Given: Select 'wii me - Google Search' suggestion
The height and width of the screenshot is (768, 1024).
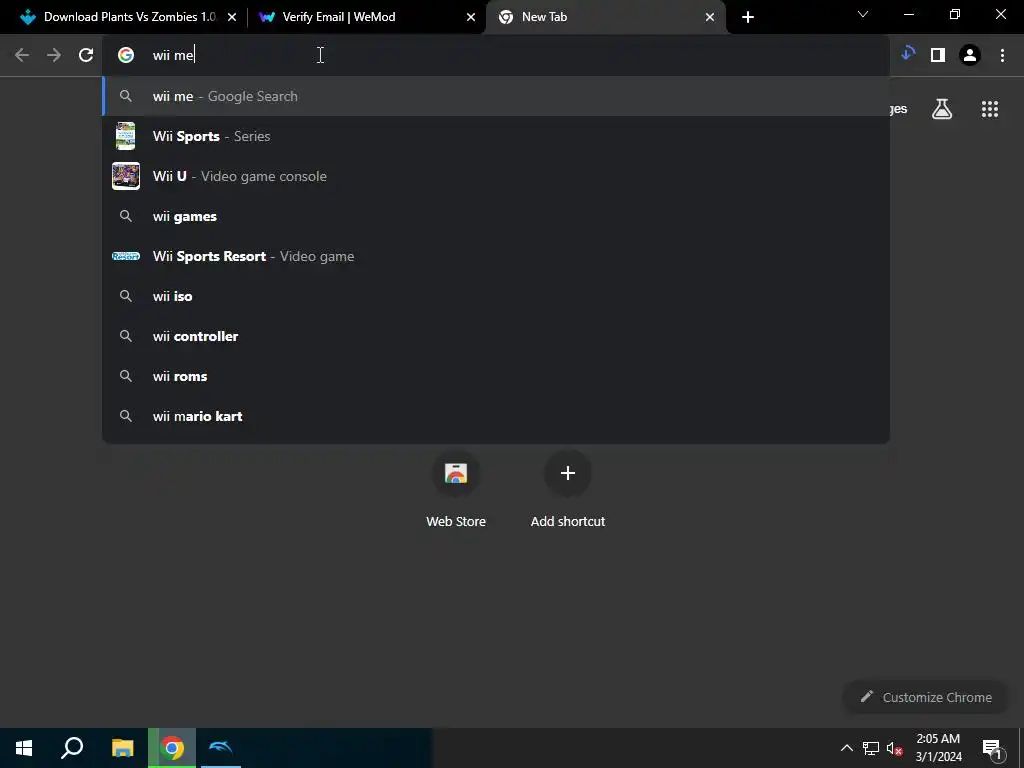Looking at the screenshot, I should 496,96.
